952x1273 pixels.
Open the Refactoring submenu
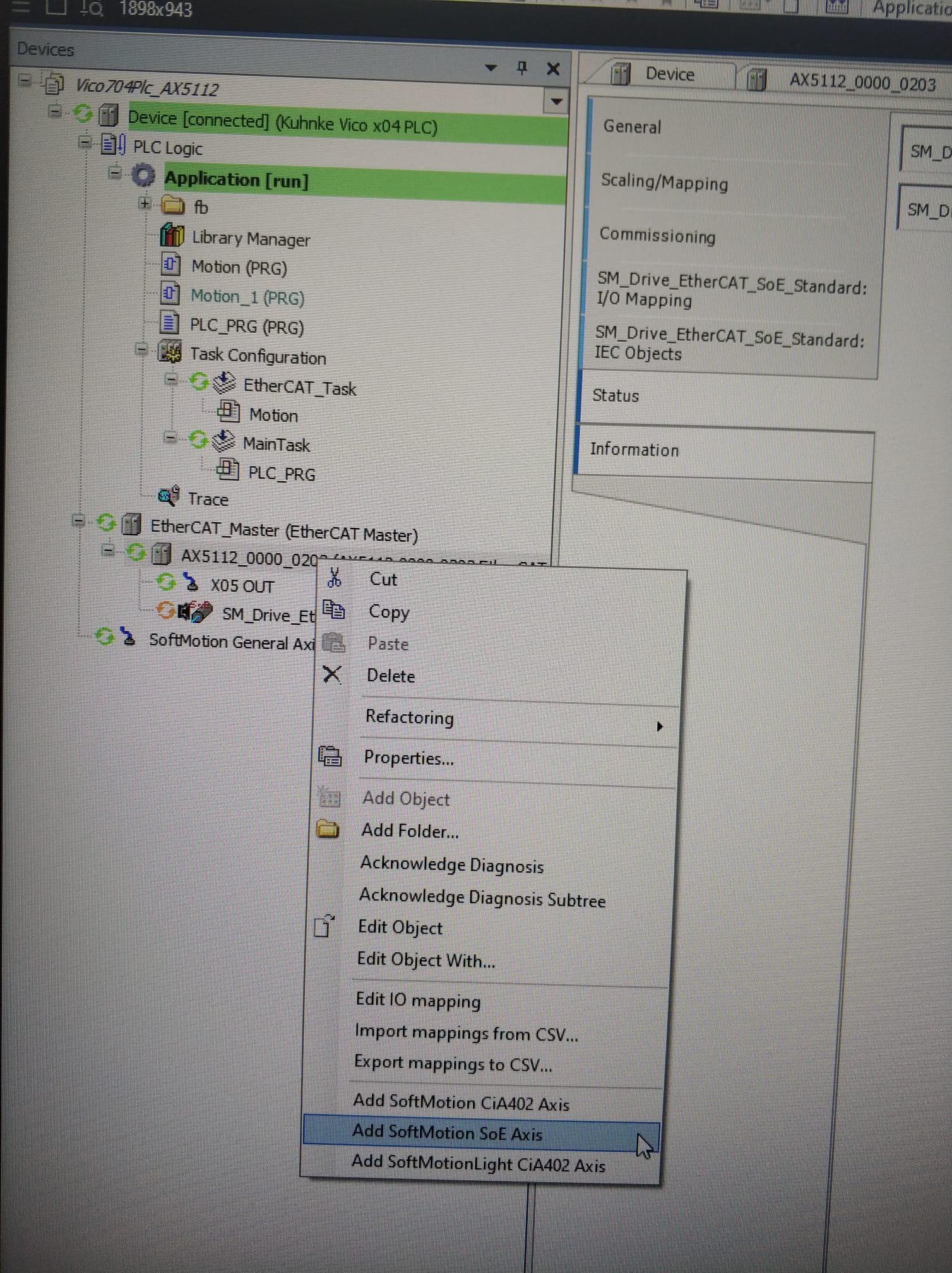click(x=409, y=717)
